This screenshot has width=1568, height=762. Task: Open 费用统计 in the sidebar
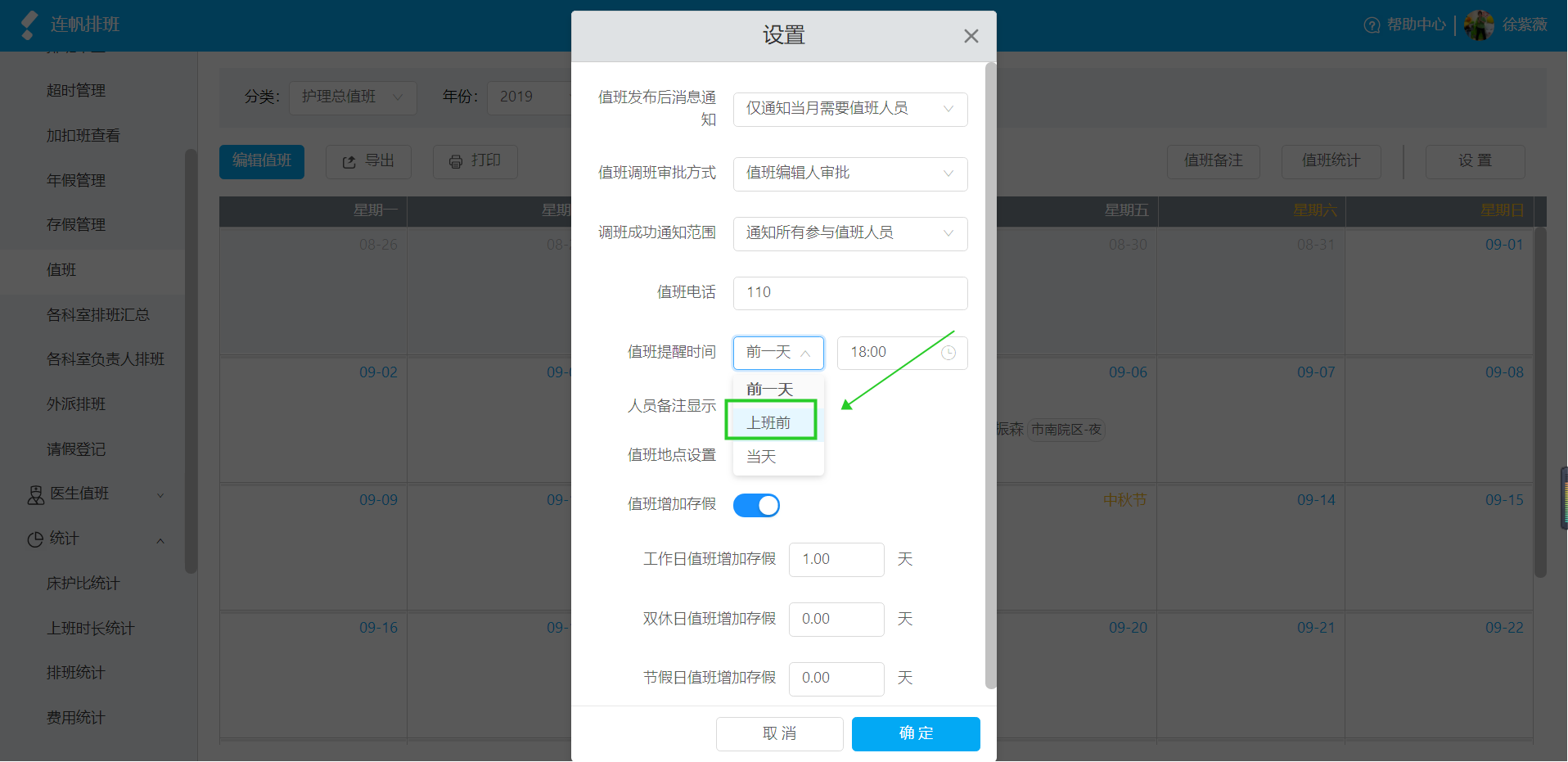tap(76, 718)
